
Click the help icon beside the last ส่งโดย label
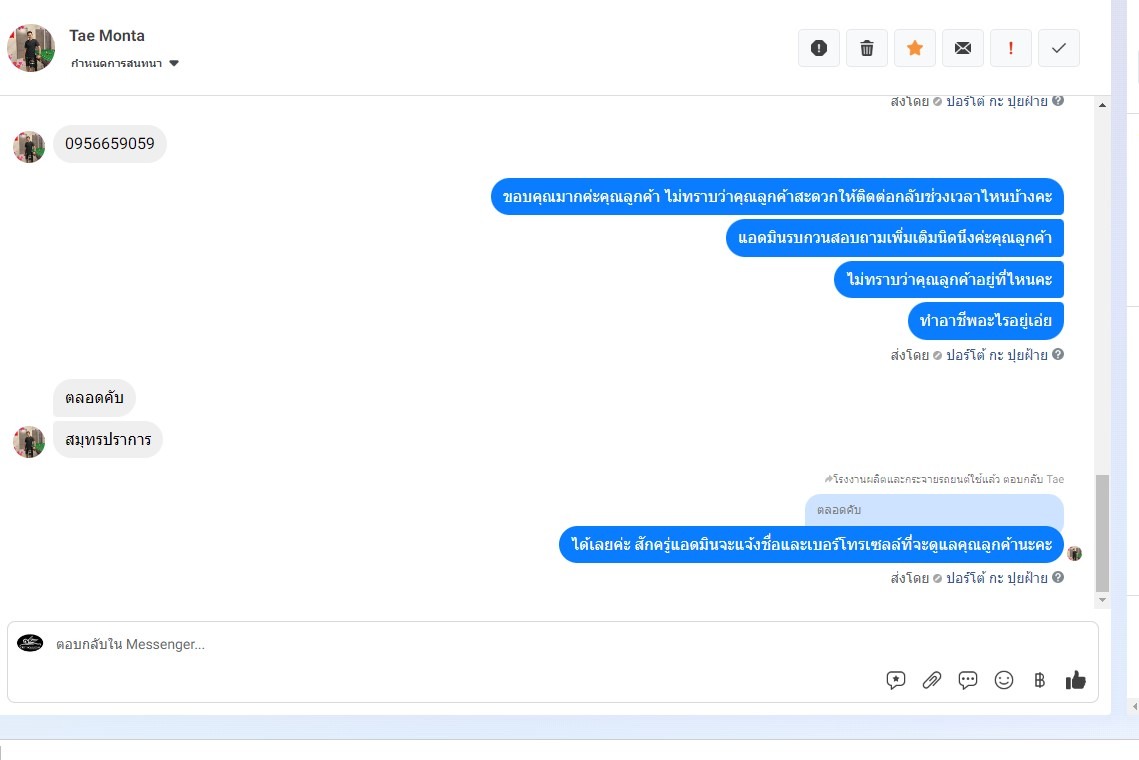tap(1058, 577)
